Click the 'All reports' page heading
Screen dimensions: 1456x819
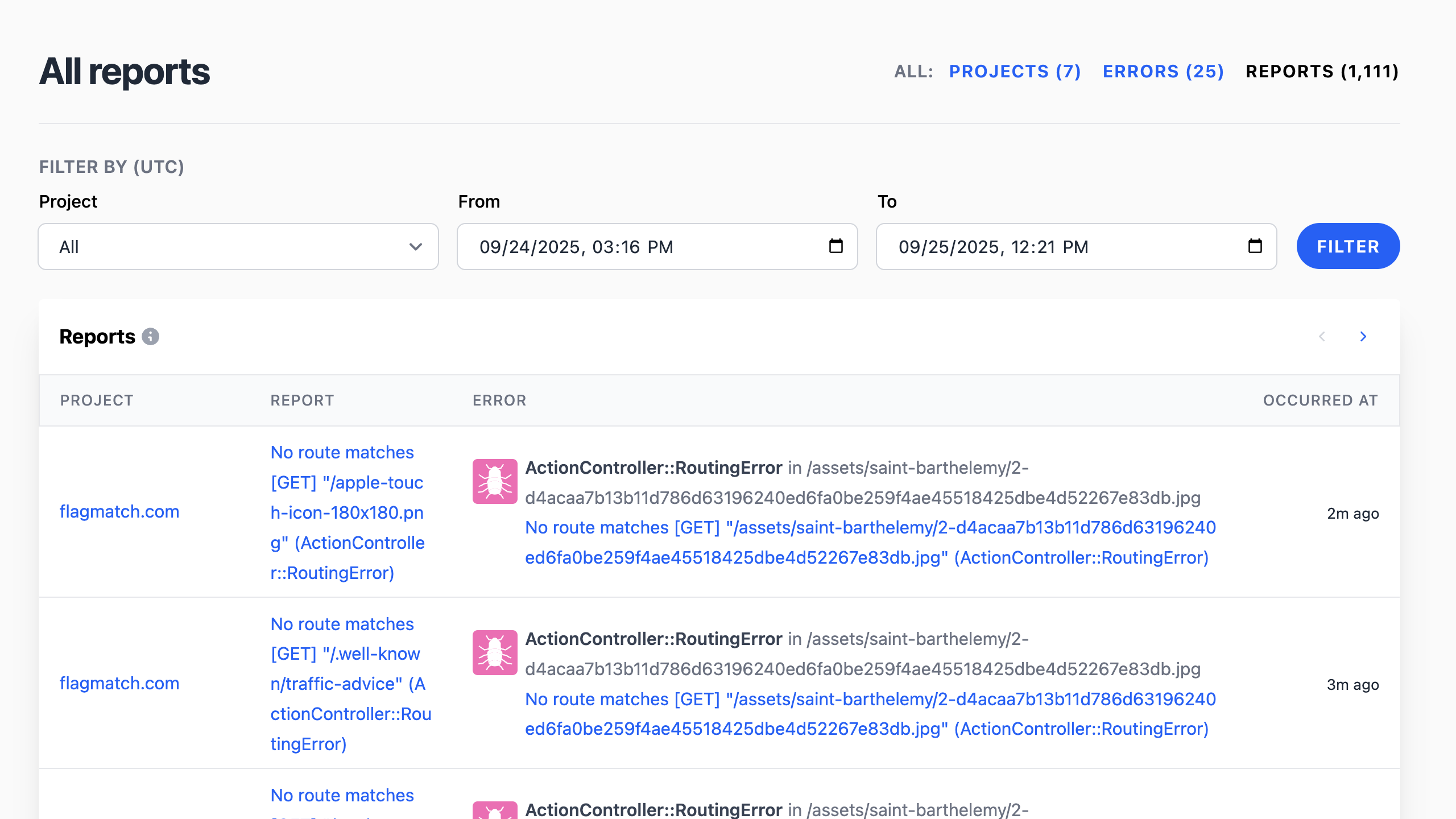(x=125, y=72)
